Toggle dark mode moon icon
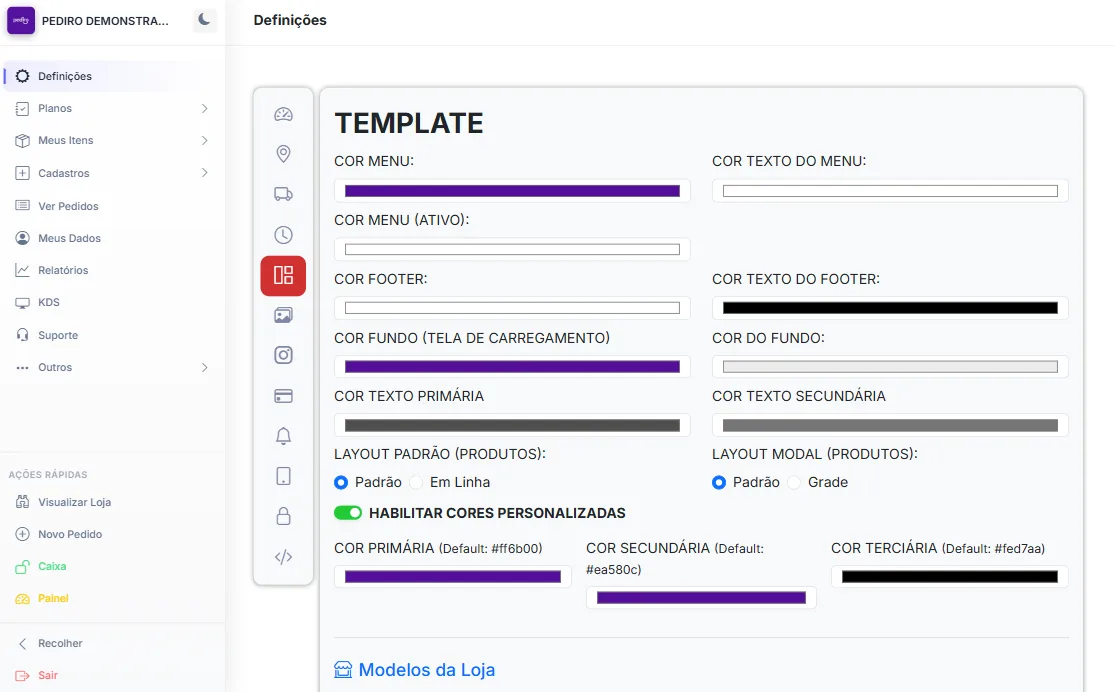Viewport: 1115px width, 692px height. tap(204, 20)
